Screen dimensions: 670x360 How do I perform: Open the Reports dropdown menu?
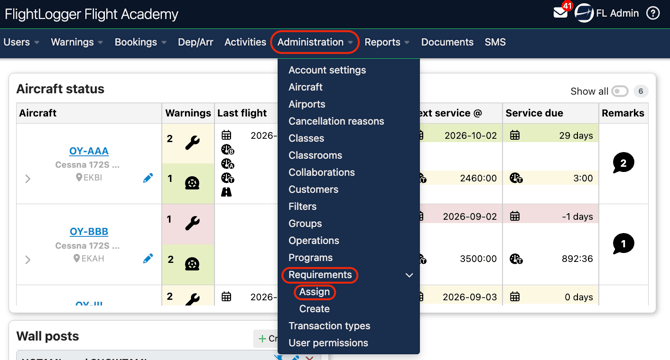point(387,42)
